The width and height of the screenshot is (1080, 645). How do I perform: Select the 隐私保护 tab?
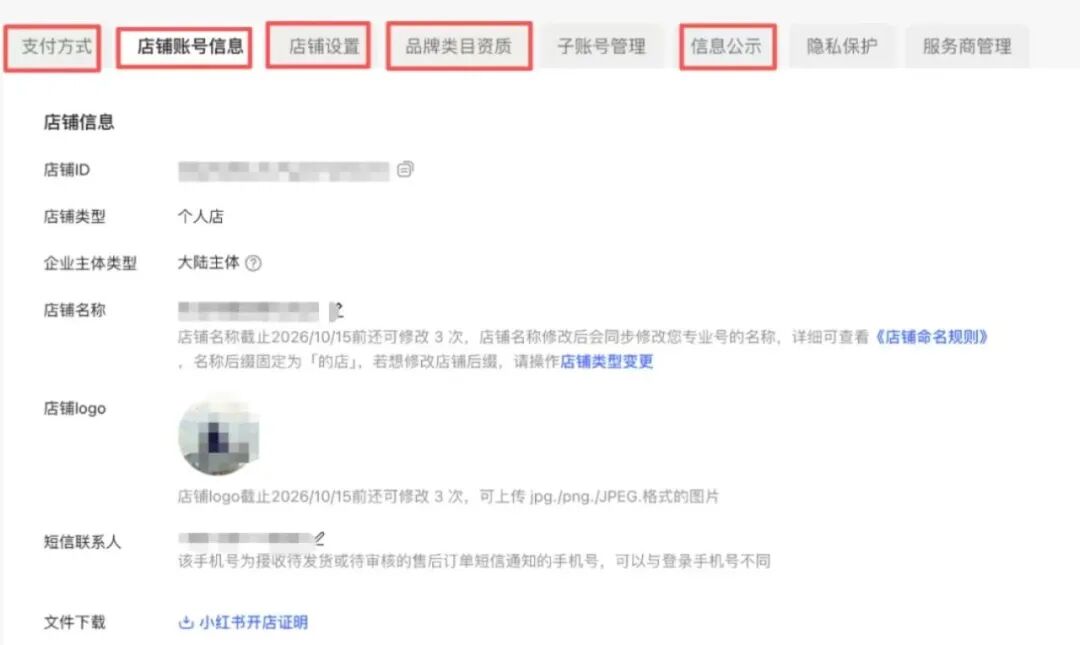(x=842, y=47)
